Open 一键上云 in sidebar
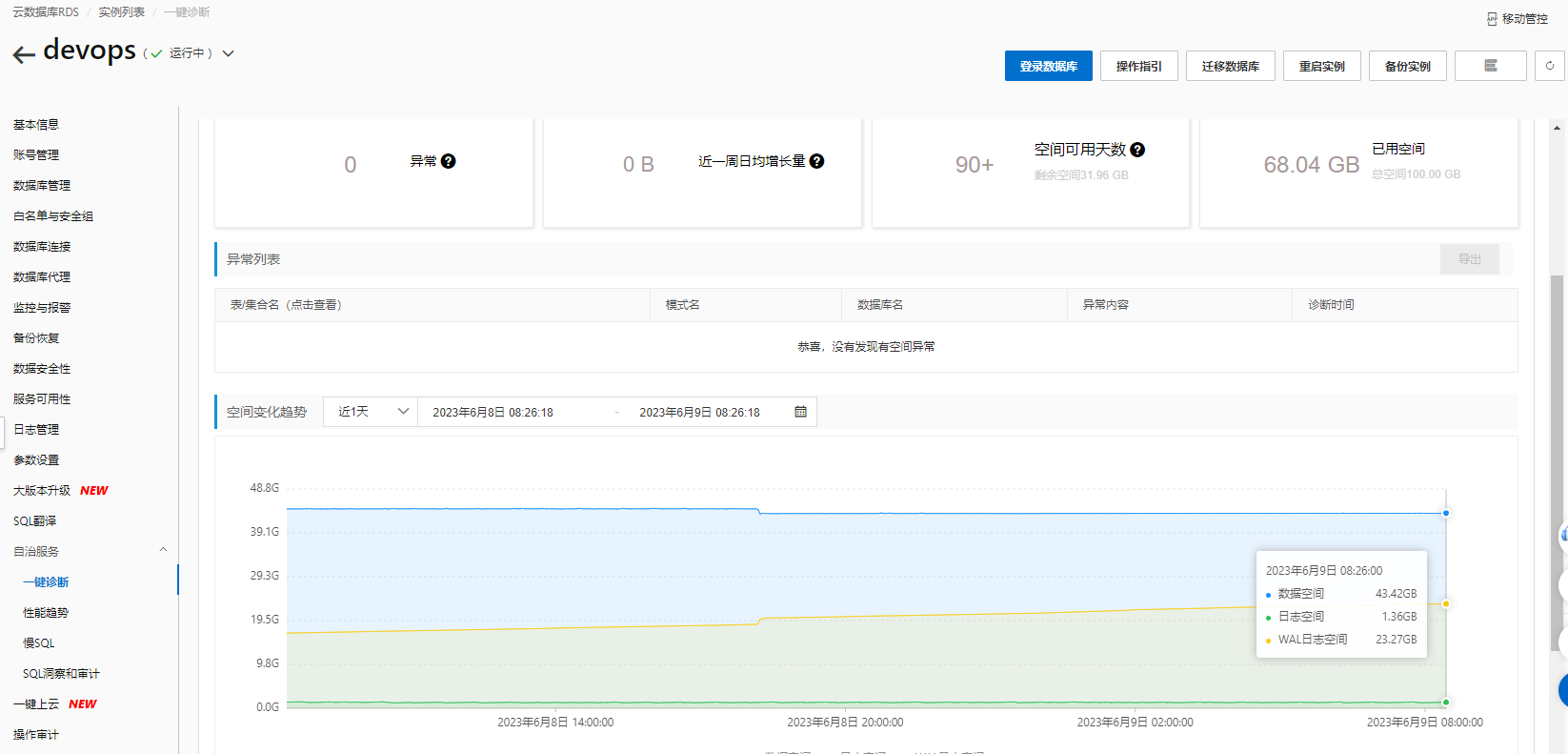 pyautogui.click(x=36, y=704)
